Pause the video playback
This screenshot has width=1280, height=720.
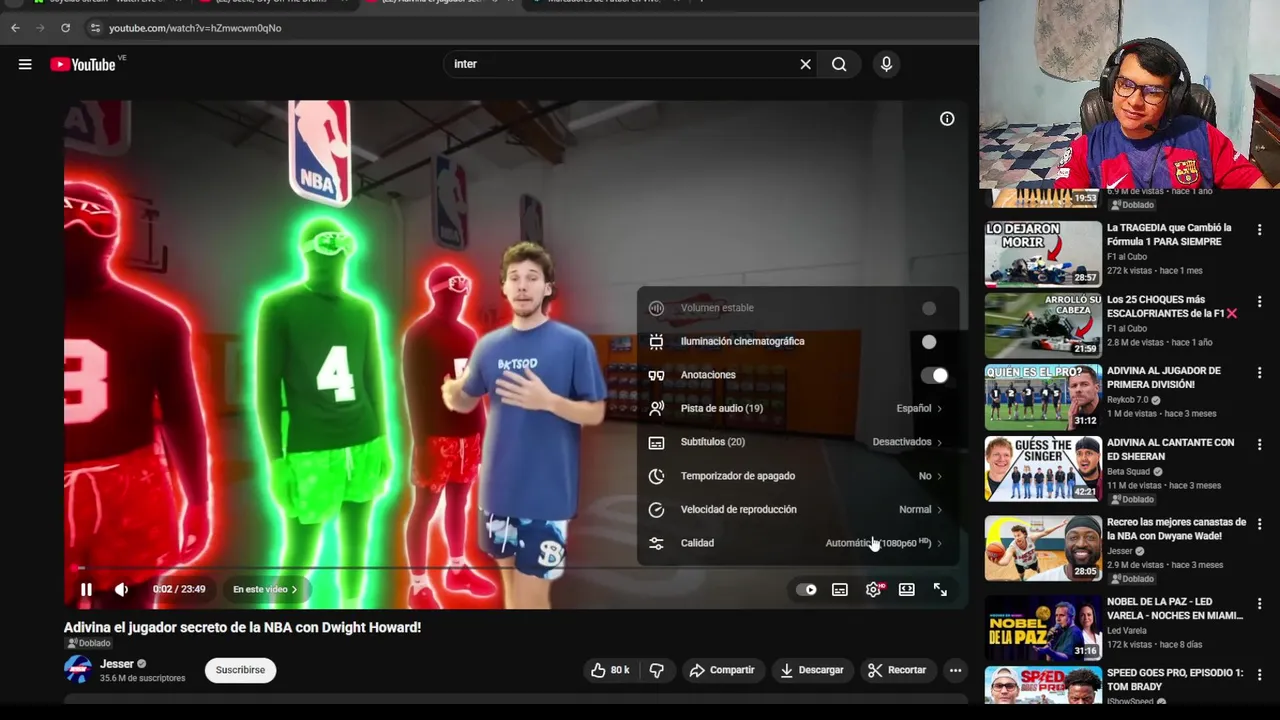[86, 589]
